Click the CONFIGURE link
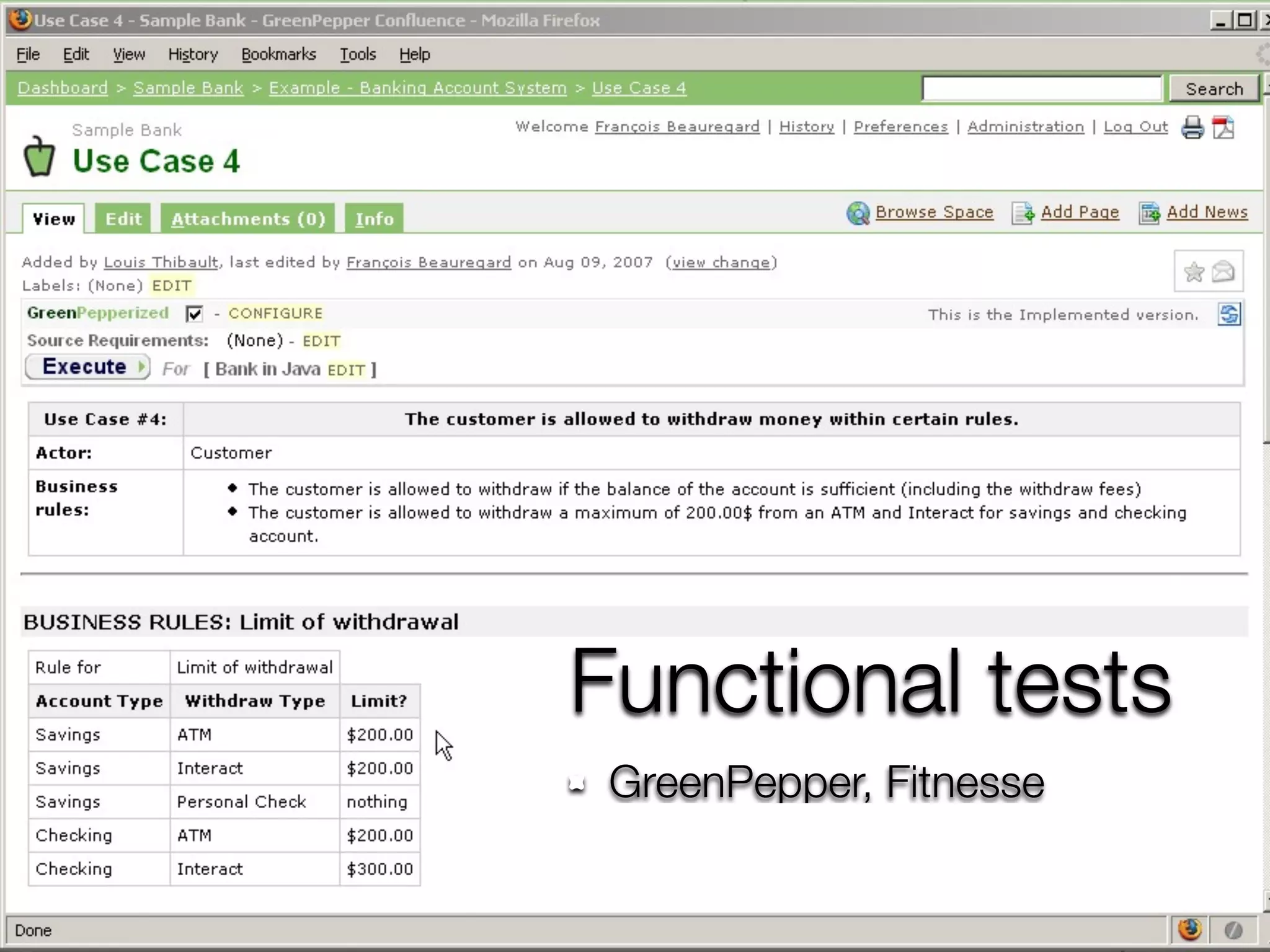This screenshot has height=952, width=1270. tap(275, 313)
